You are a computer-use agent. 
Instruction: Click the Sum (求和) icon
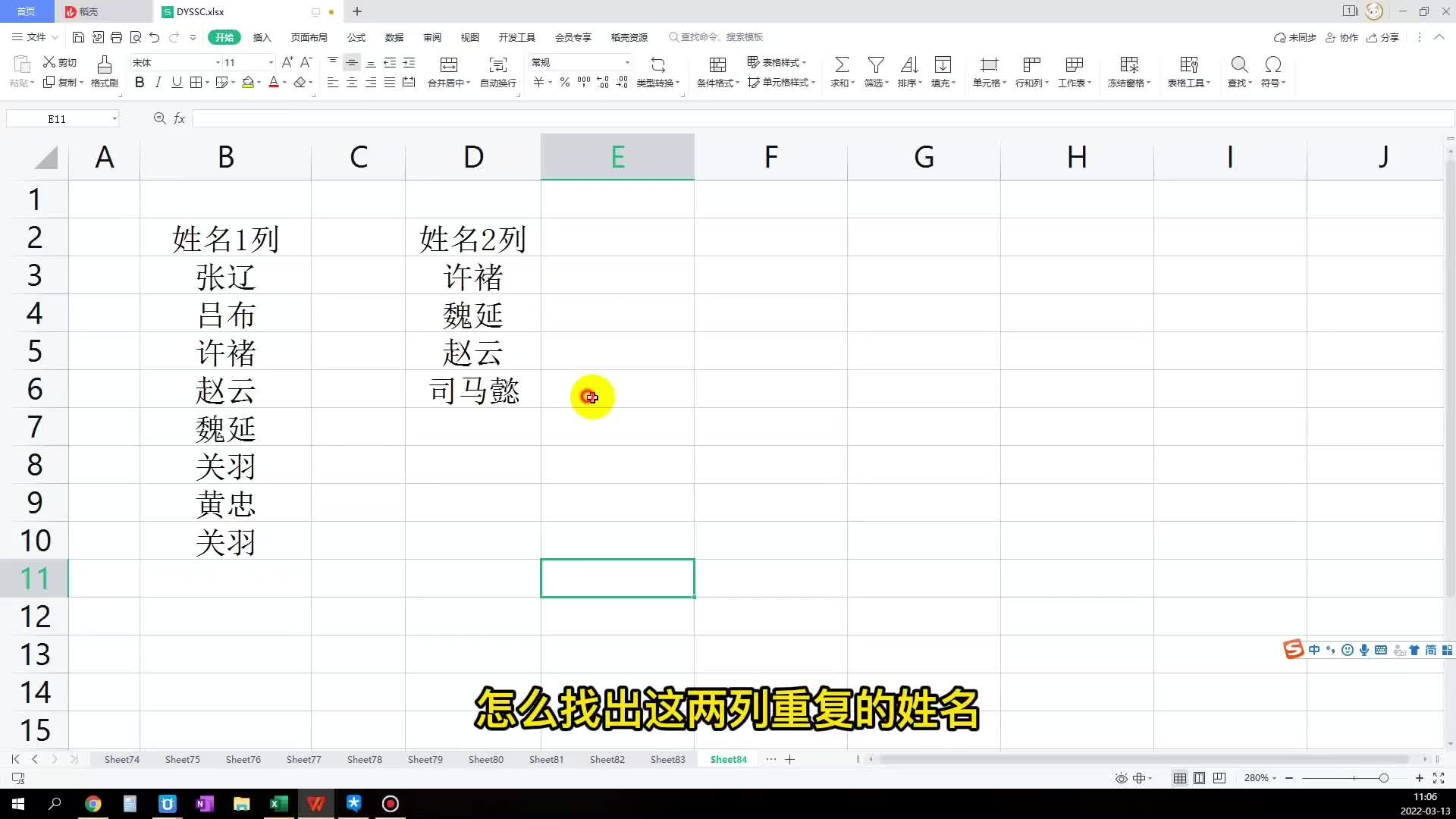point(841,65)
